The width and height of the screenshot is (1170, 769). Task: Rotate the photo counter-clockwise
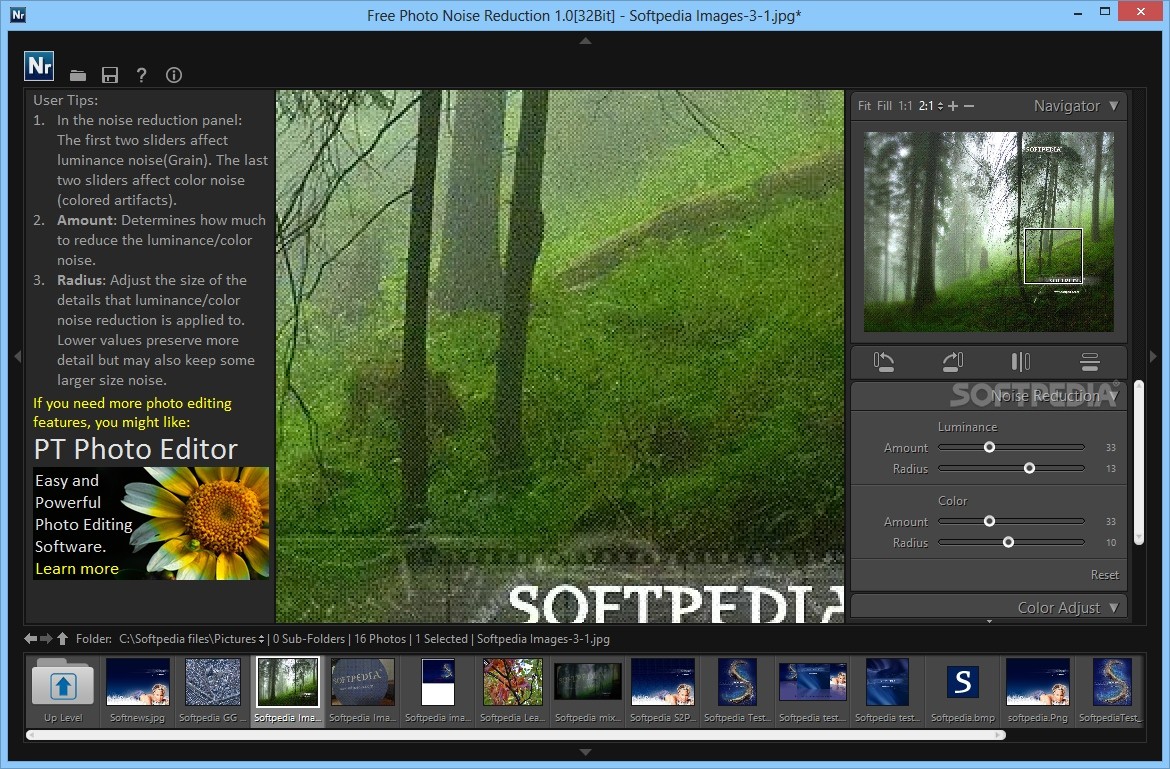pyautogui.click(x=883, y=362)
